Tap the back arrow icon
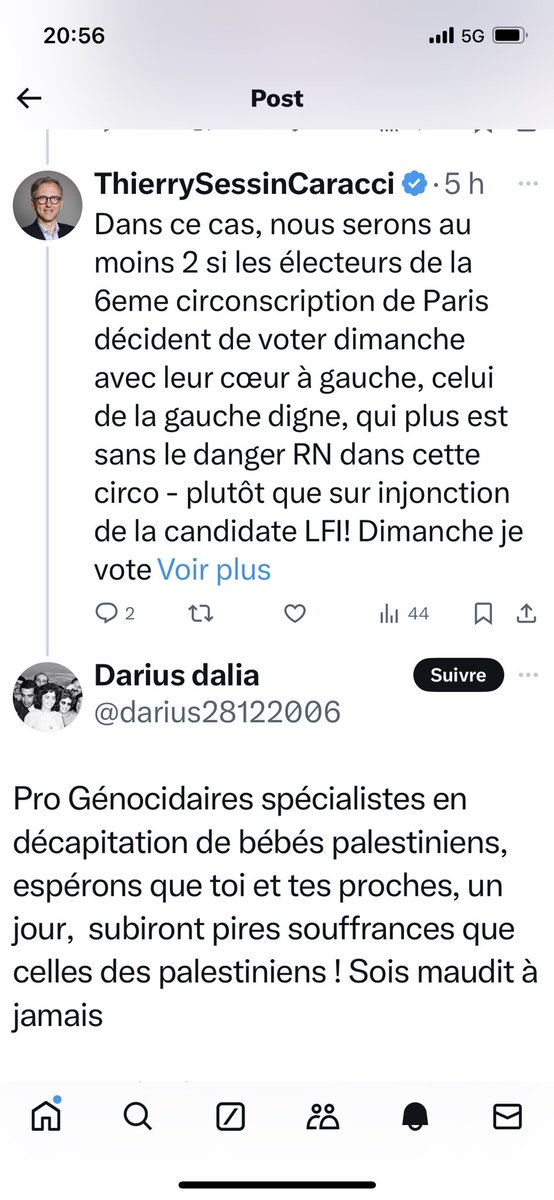Viewport: 554px width, 1200px height. tap(29, 98)
